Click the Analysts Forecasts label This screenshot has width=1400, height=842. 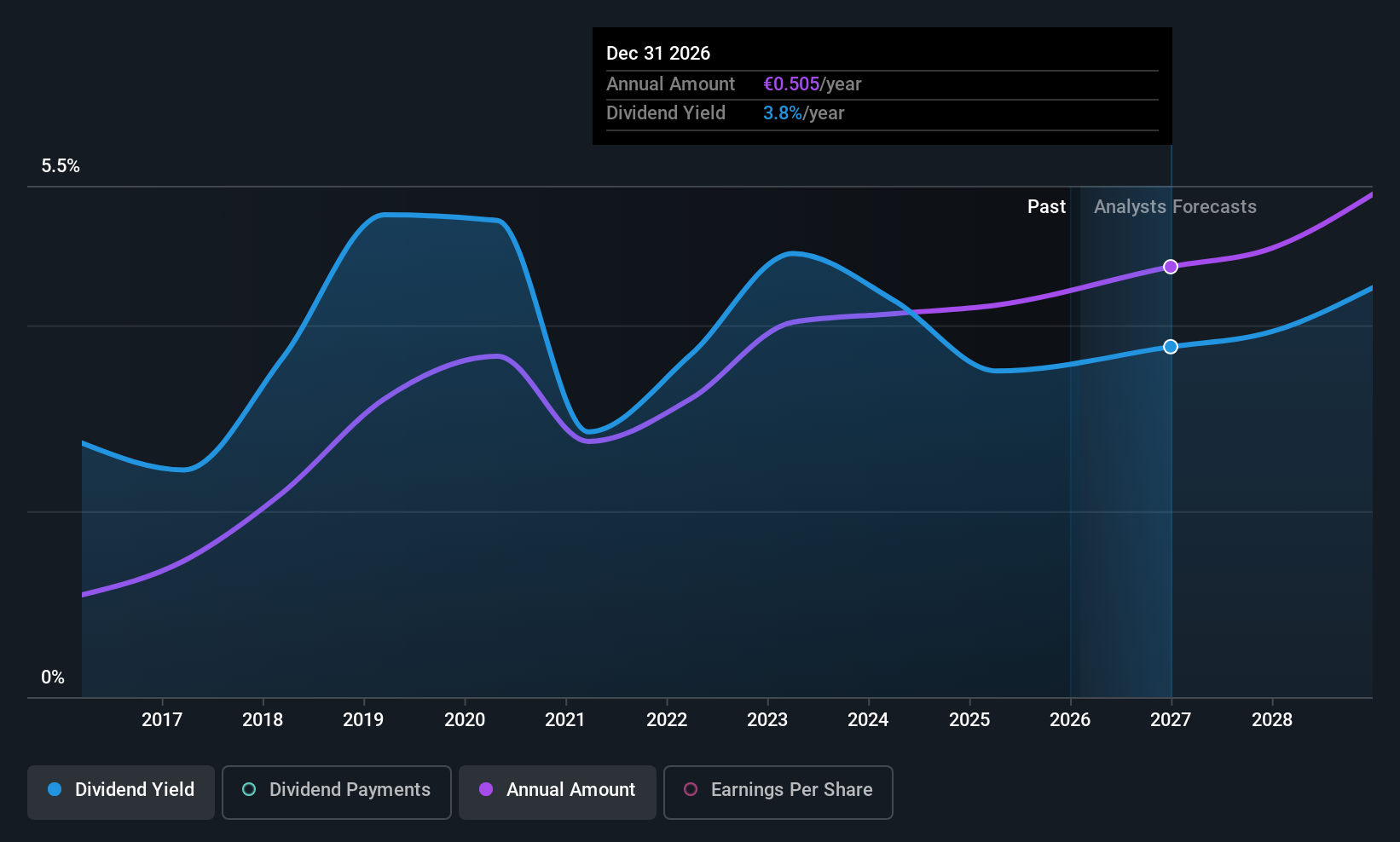coord(1175,207)
